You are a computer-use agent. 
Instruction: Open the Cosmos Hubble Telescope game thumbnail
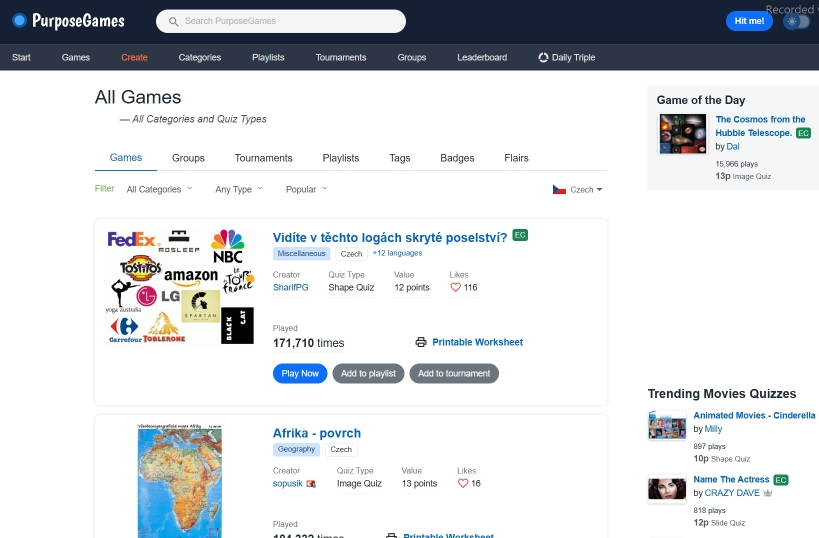[682, 133]
